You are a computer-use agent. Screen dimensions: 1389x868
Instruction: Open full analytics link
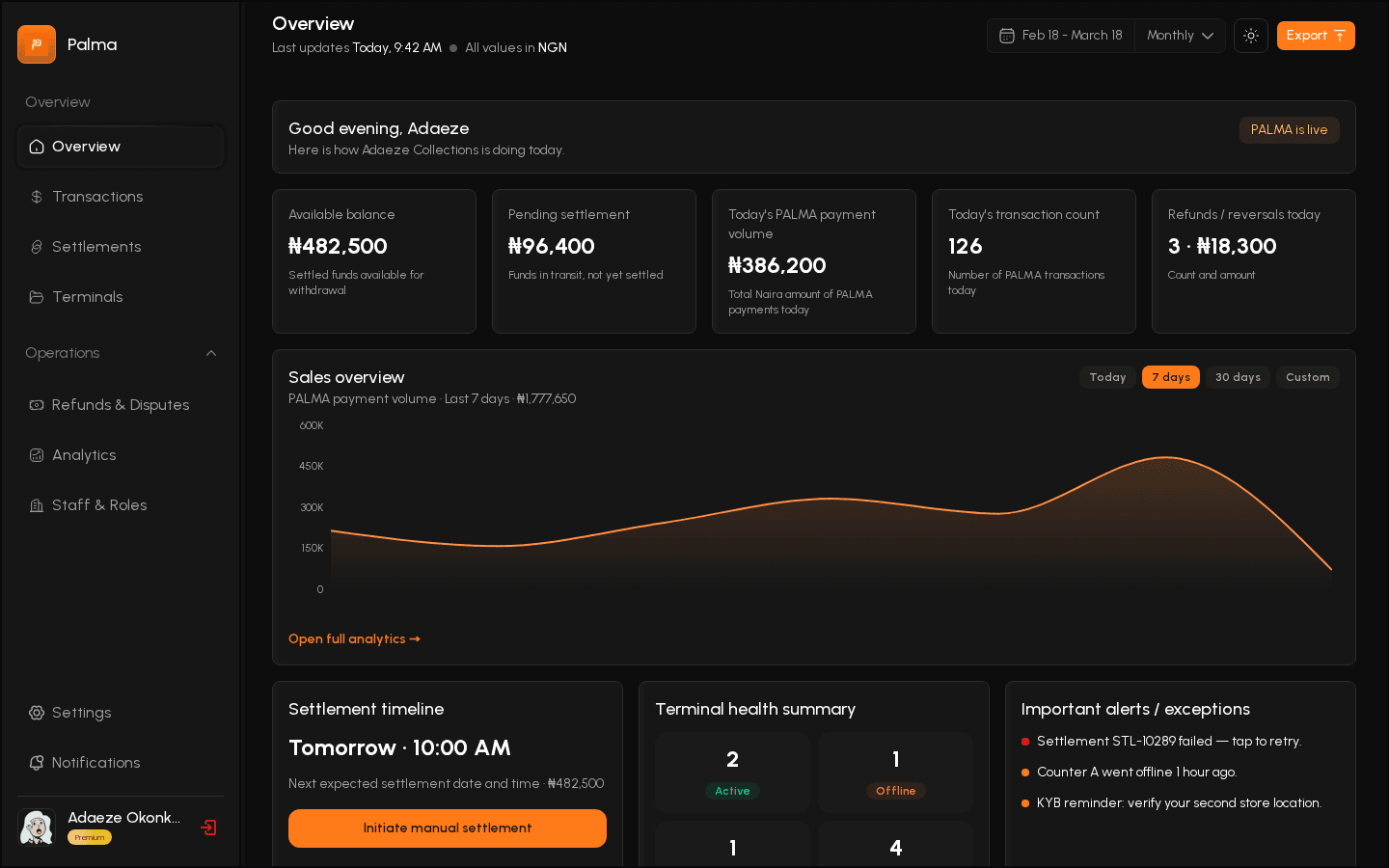(x=354, y=638)
